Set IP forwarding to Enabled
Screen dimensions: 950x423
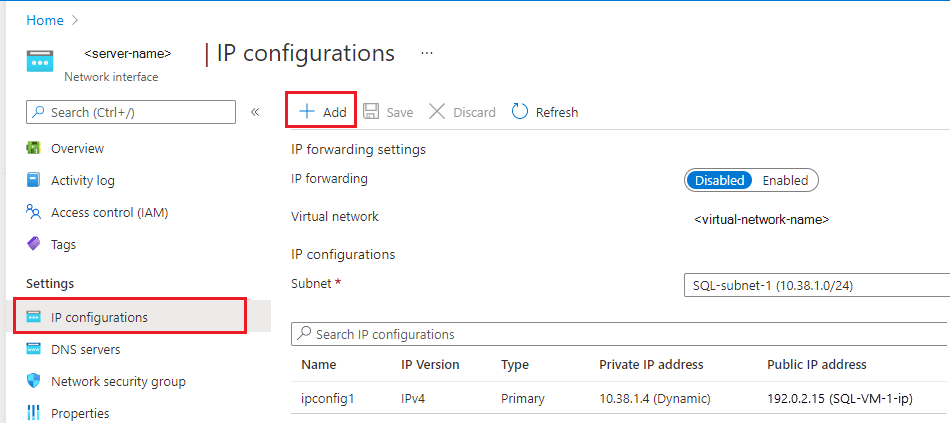pyautogui.click(x=785, y=181)
